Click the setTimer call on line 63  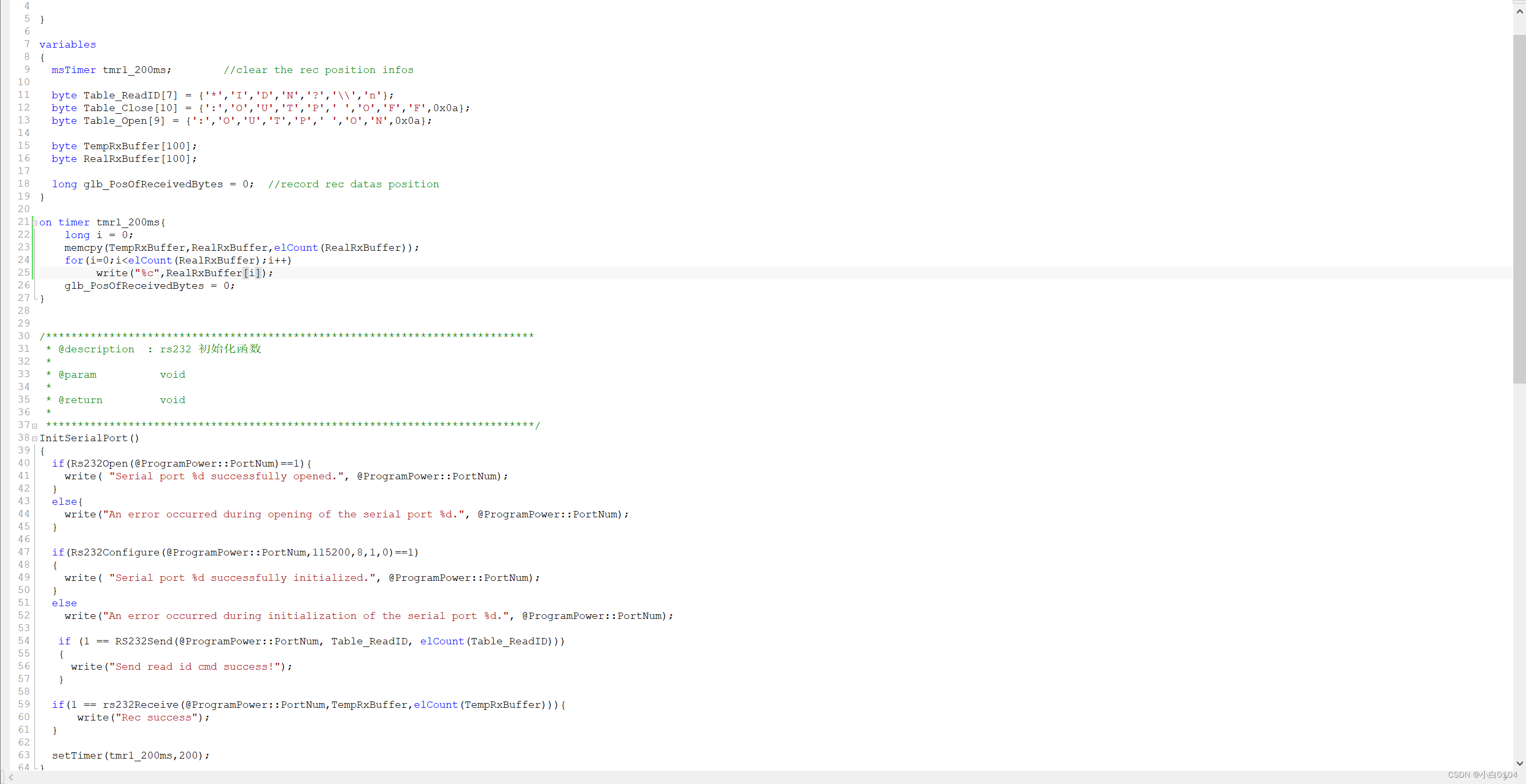[x=77, y=755]
